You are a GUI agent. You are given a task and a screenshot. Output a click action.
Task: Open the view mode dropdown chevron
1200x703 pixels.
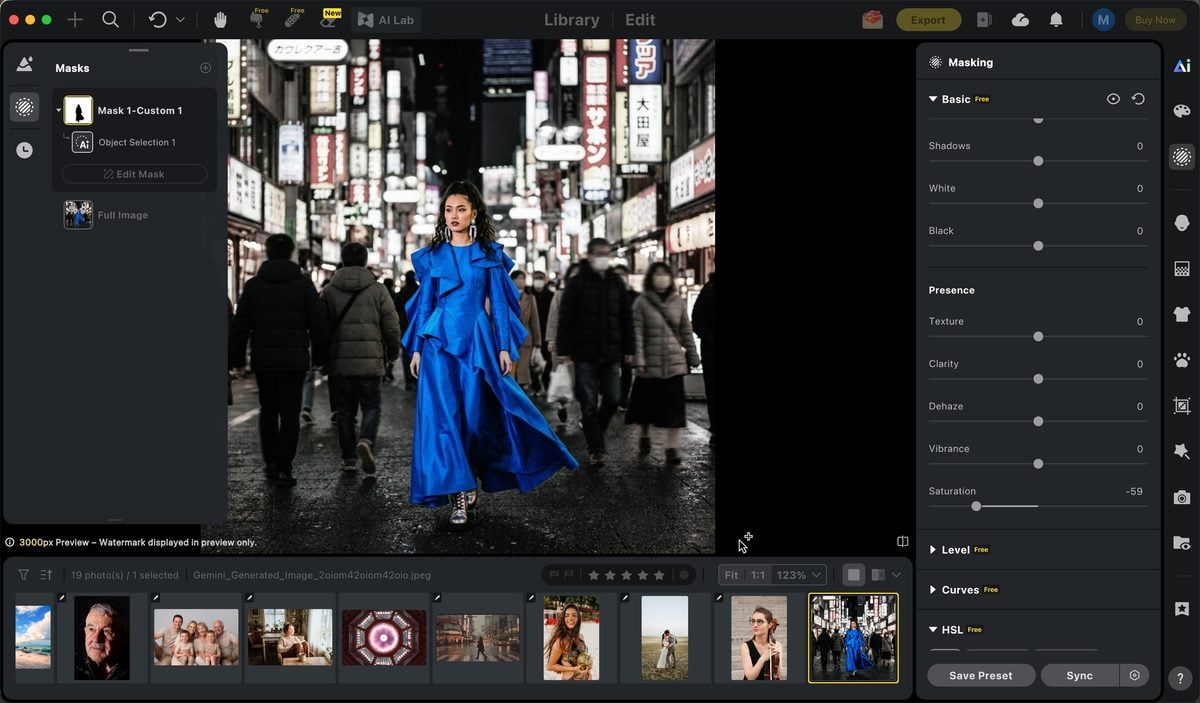click(x=896, y=575)
